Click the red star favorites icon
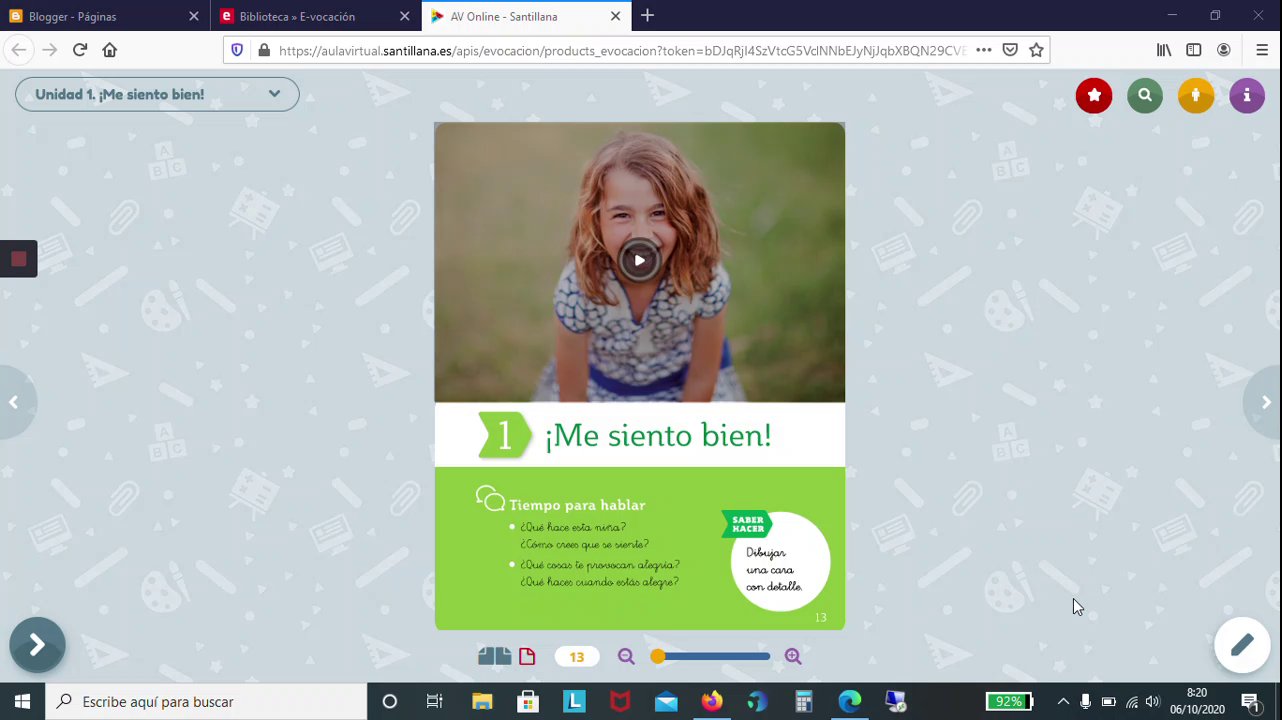Viewport: 1282px width, 720px height. coord(1094,95)
